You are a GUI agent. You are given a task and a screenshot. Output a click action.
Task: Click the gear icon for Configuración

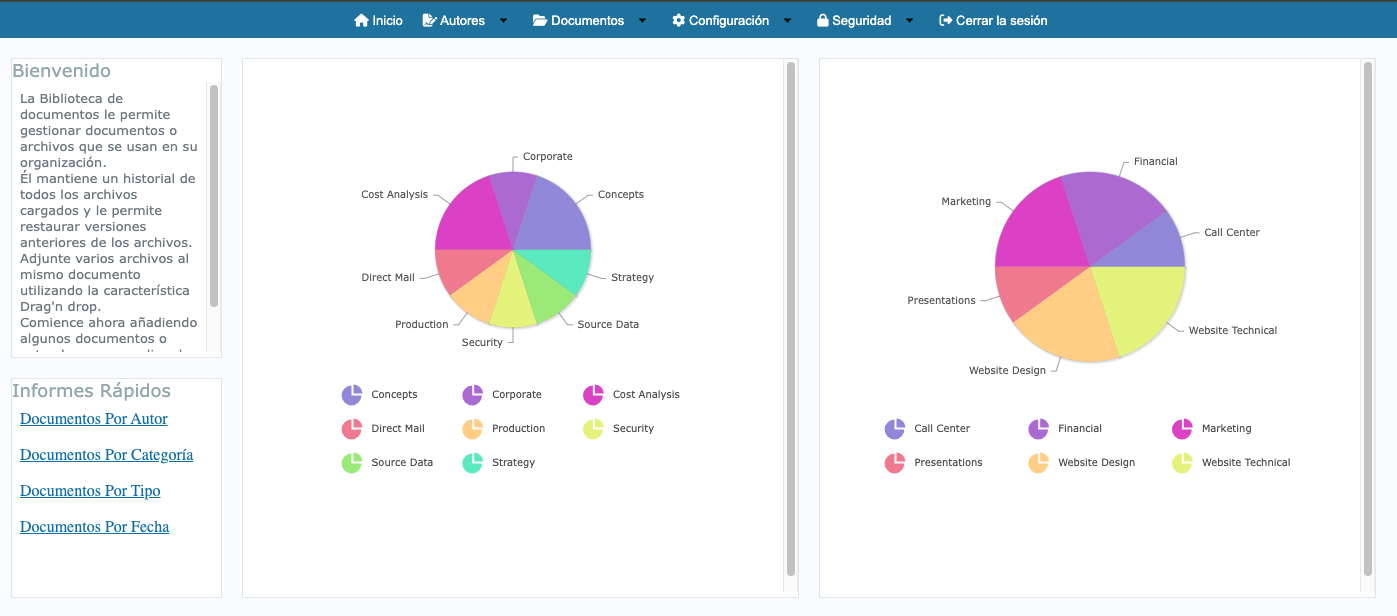click(x=678, y=20)
